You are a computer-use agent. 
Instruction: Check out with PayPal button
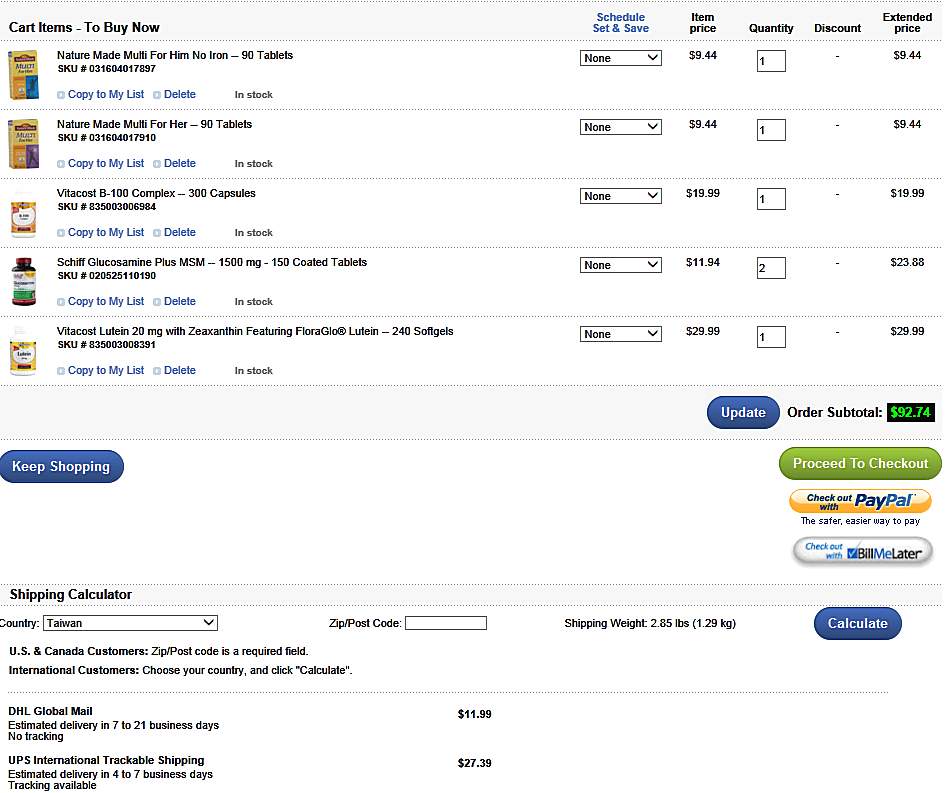(861, 501)
